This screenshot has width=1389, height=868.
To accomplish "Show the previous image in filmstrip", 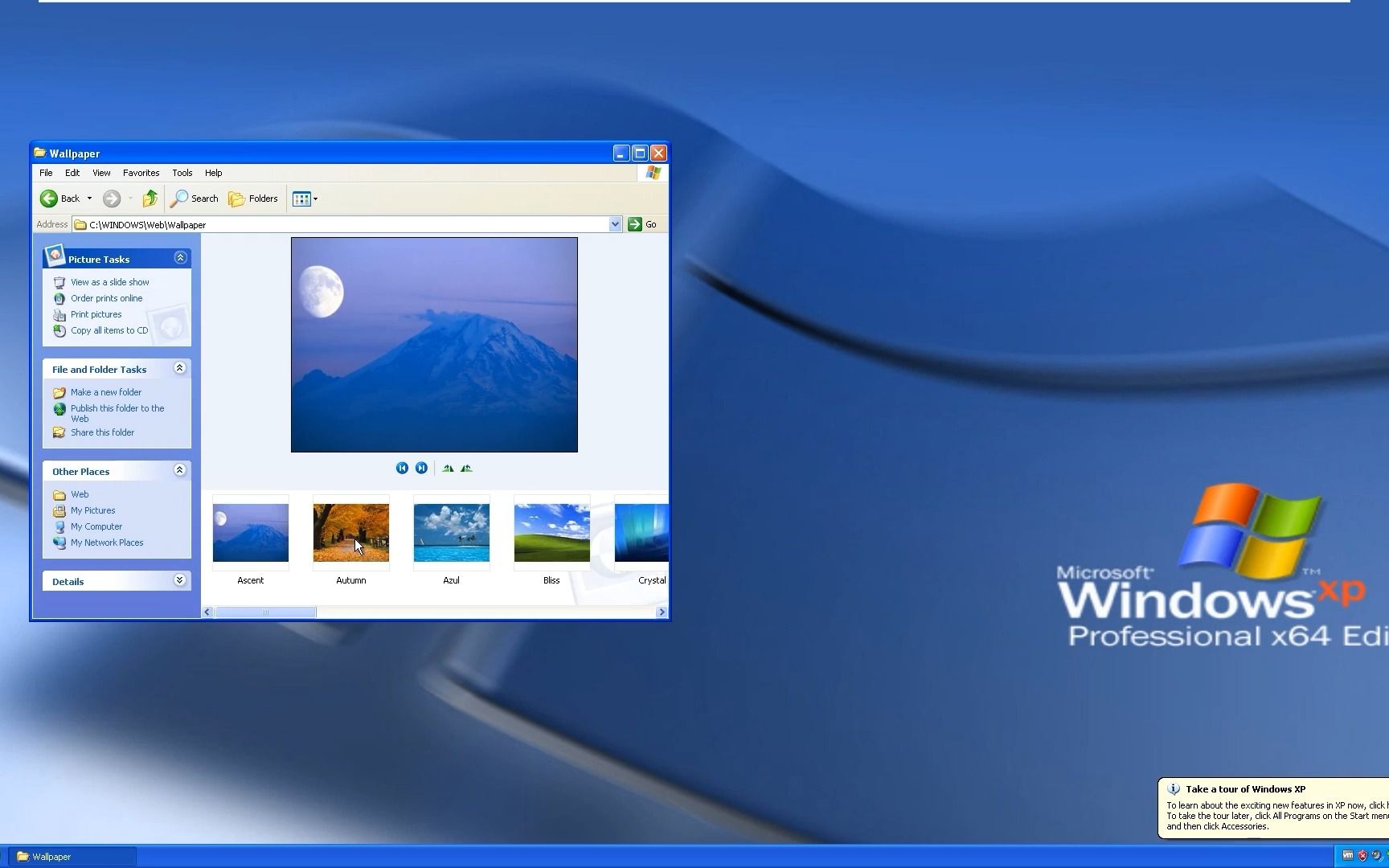I will point(402,468).
